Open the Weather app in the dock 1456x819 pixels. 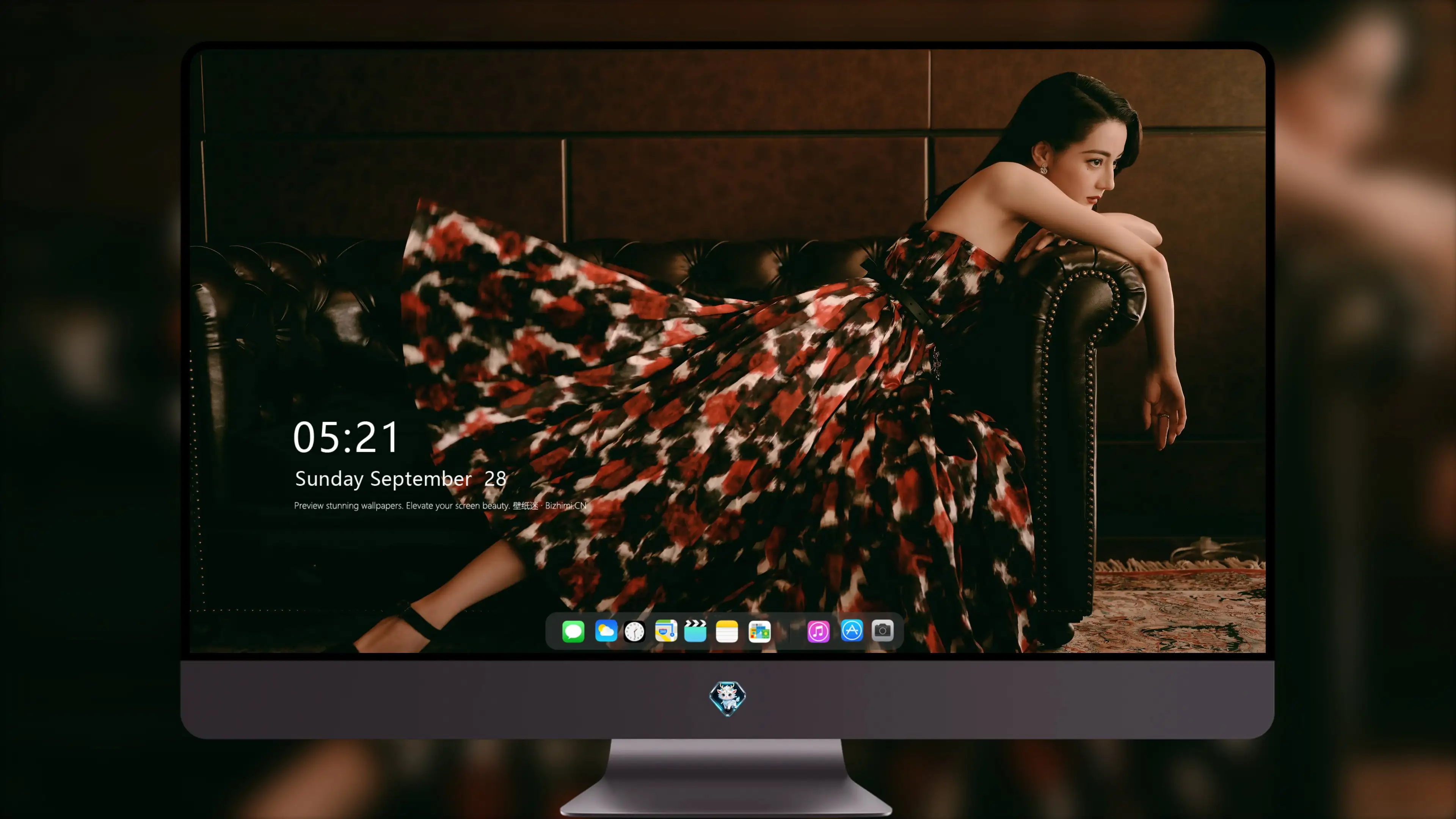(606, 631)
